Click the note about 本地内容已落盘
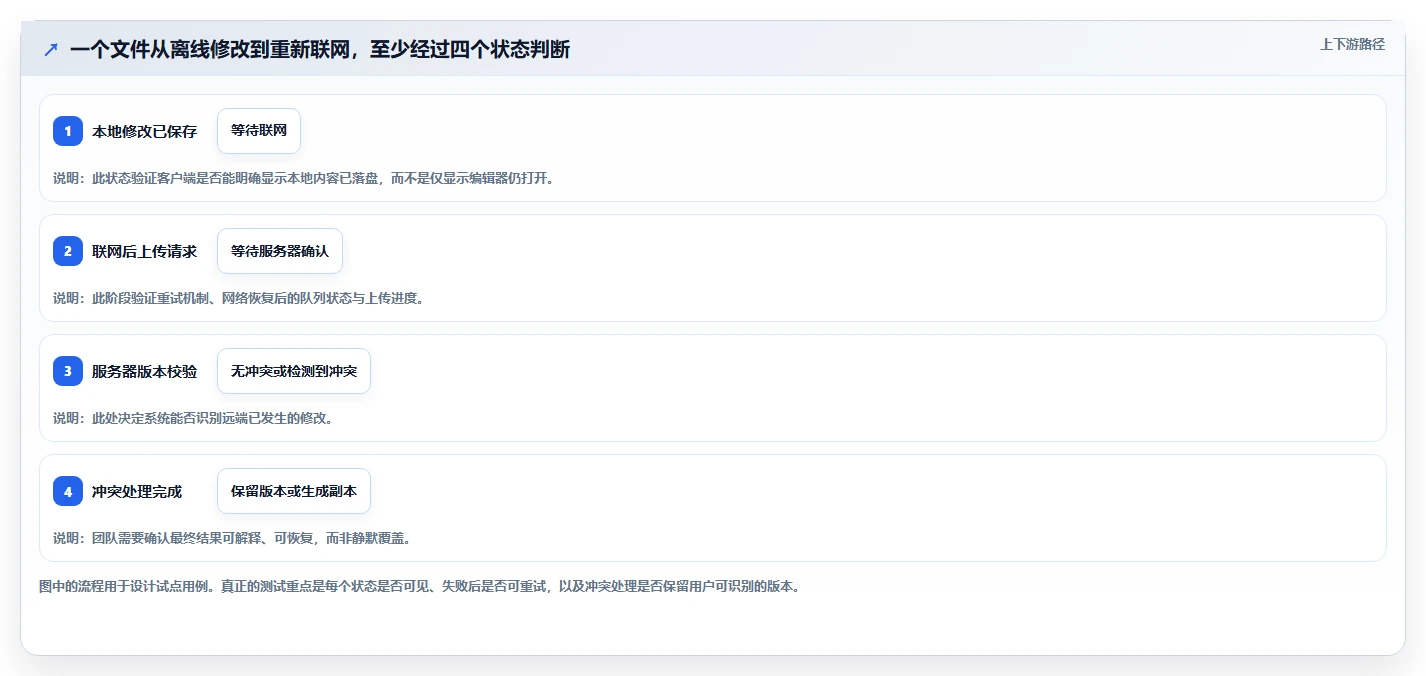Viewport: 1426px width, 676px height. 303,178
